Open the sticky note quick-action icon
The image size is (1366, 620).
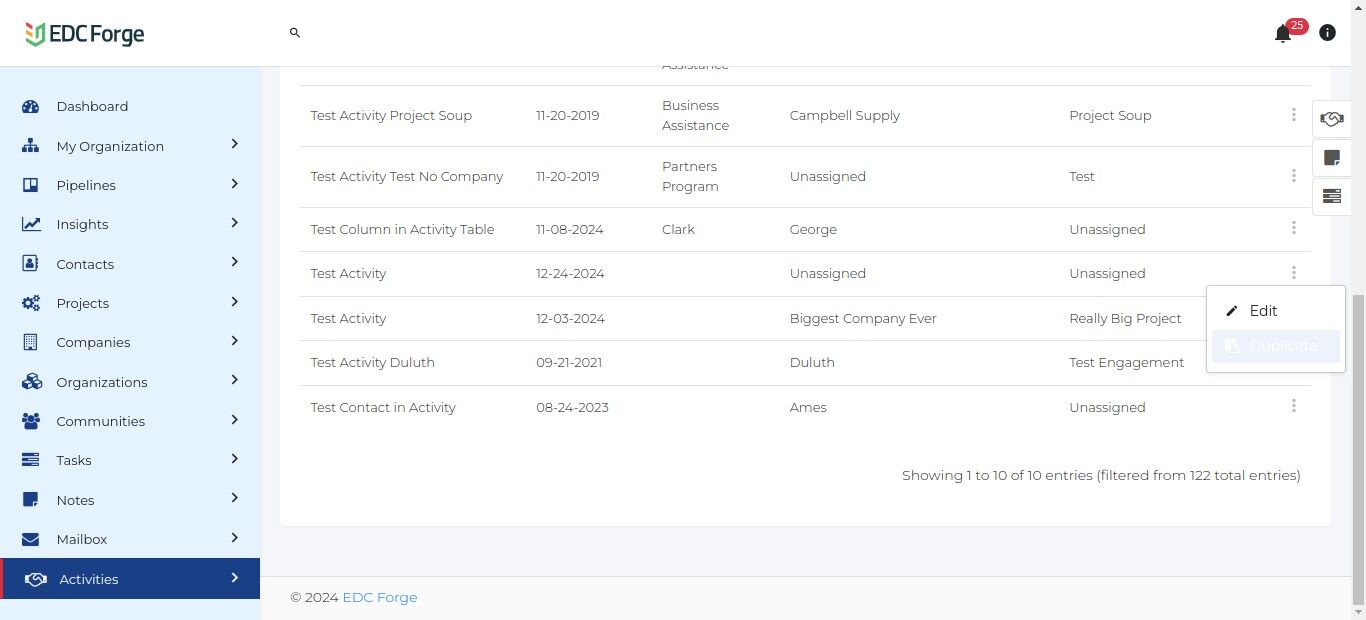[x=1331, y=158]
